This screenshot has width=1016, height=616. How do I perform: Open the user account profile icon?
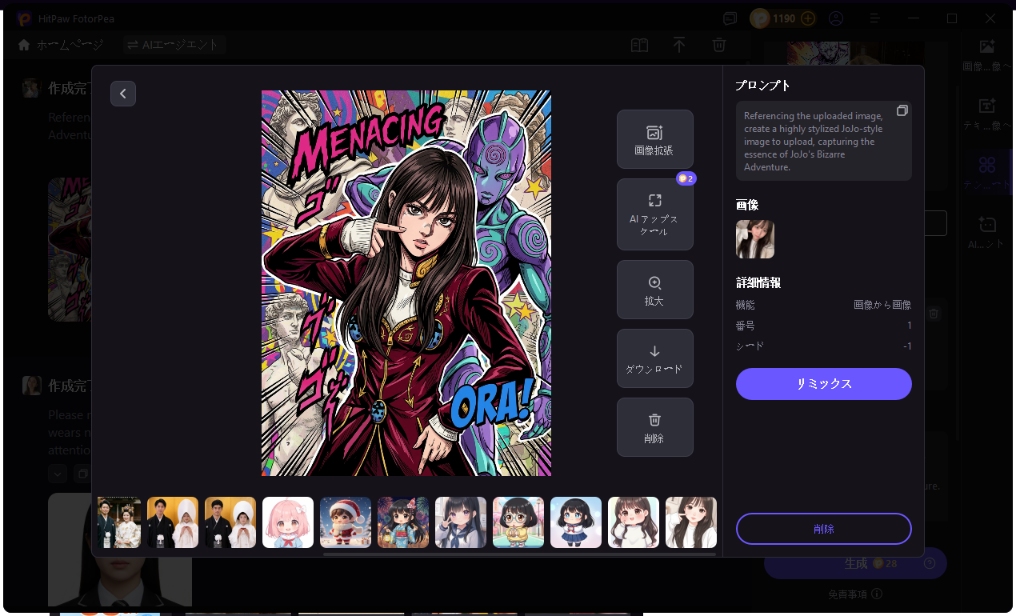pyautogui.click(x=836, y=19)
